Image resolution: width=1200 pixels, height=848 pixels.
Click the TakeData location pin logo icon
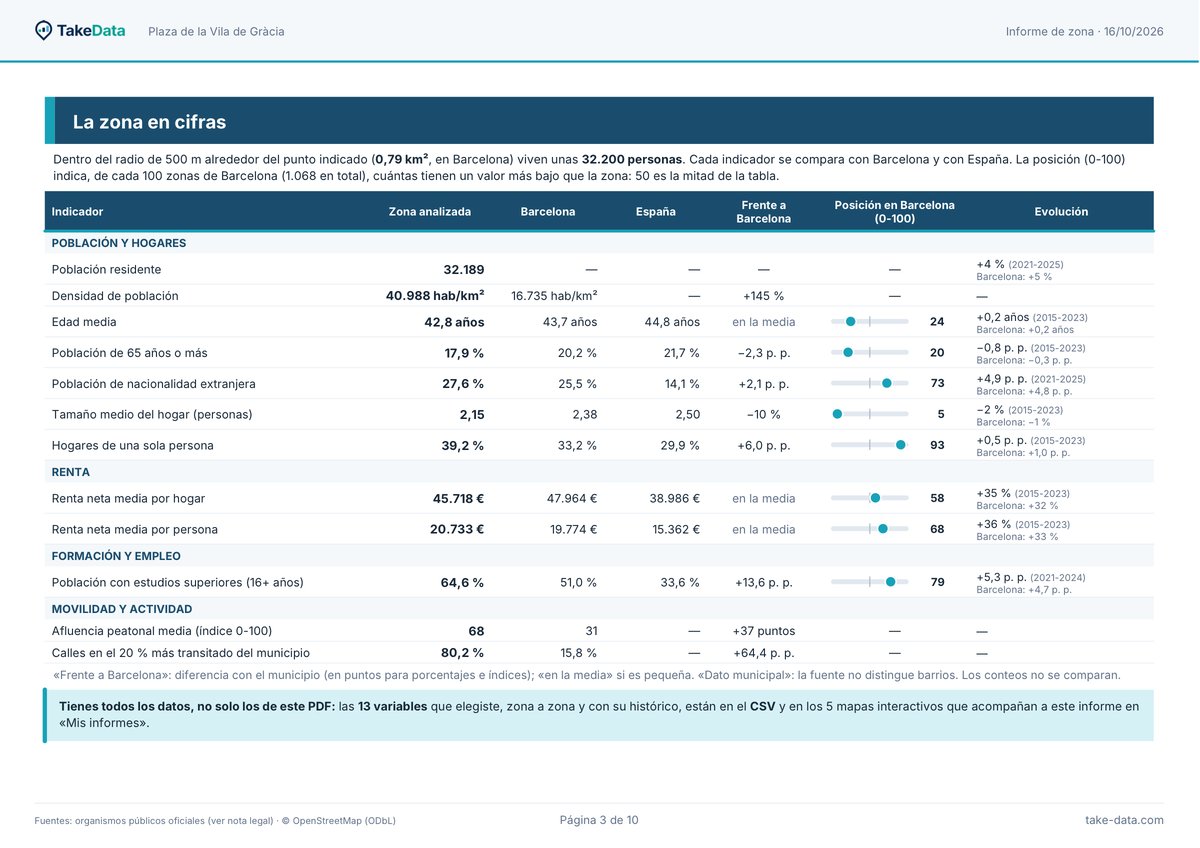[43, 31]
